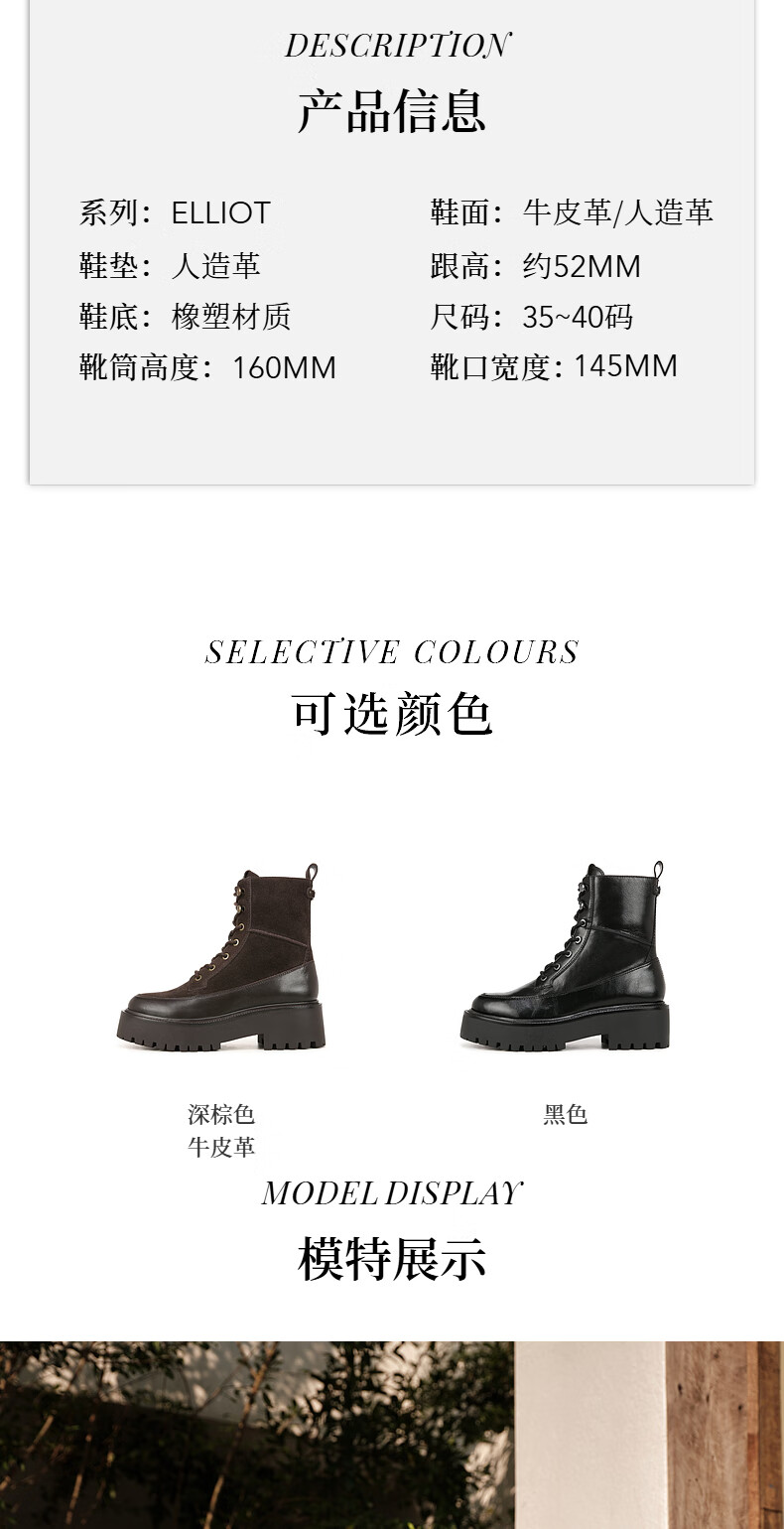The width and height of the screenshot is (784, 1529).
Task: Click the 鞋面: 牛皮革/人造革 spec line
Action: pos(572,212)
